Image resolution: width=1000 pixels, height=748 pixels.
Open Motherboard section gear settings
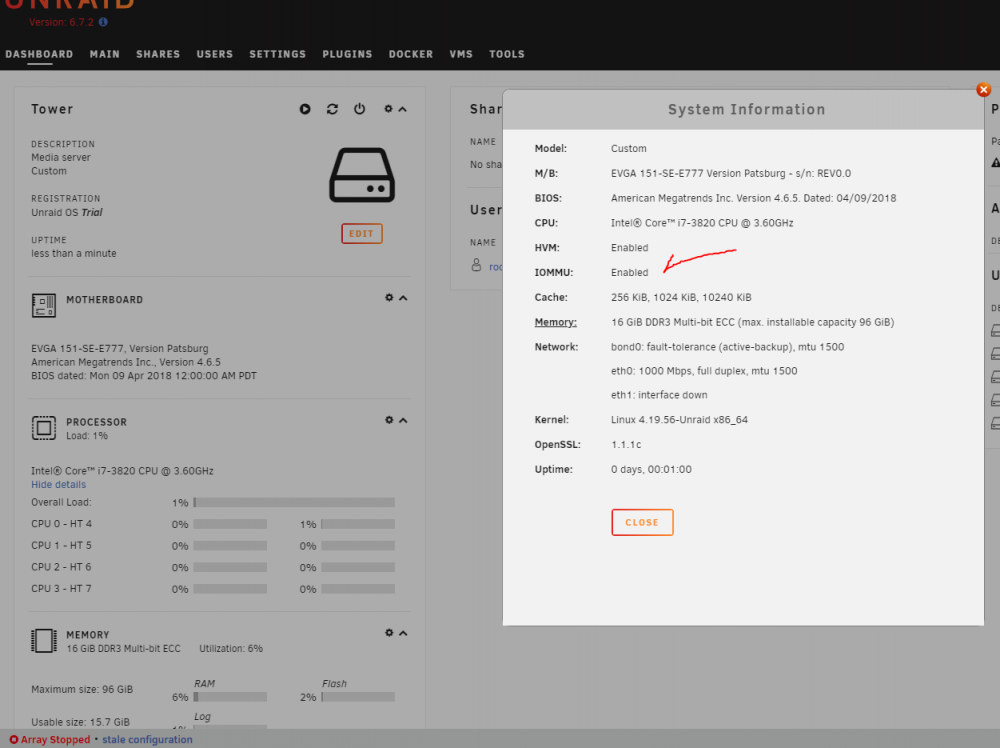[x=389, y=298]
